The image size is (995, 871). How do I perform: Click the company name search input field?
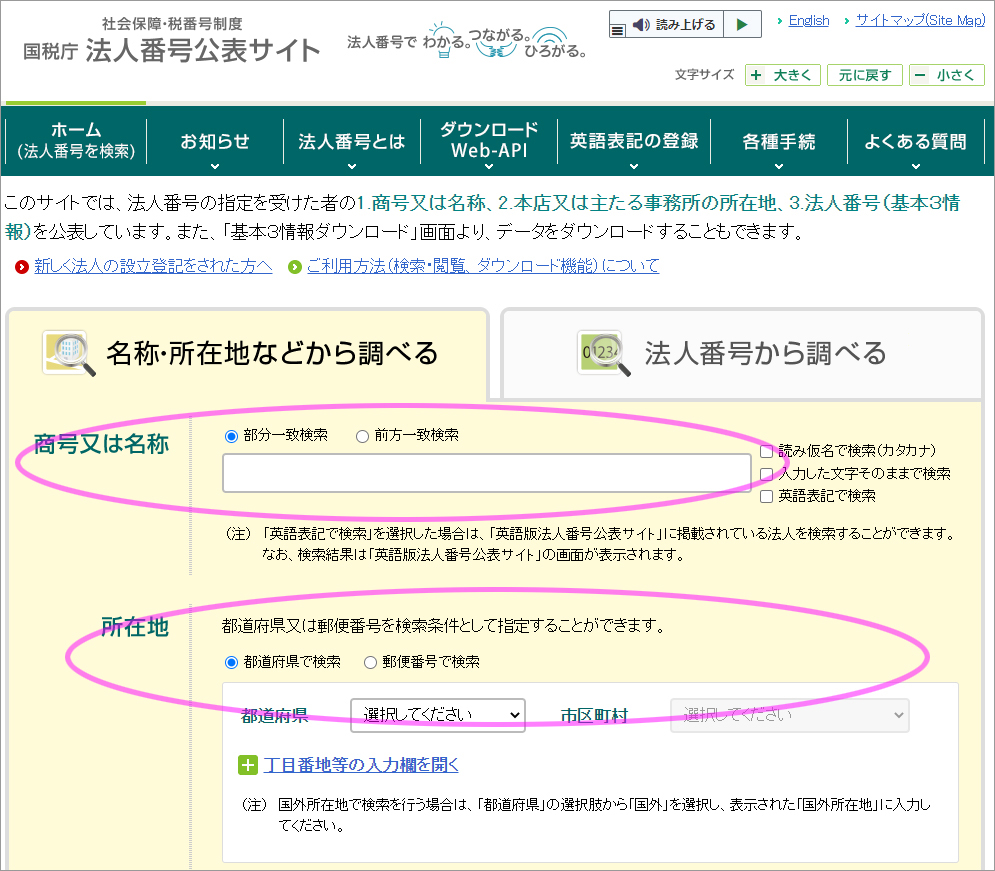tap(486, 472)
